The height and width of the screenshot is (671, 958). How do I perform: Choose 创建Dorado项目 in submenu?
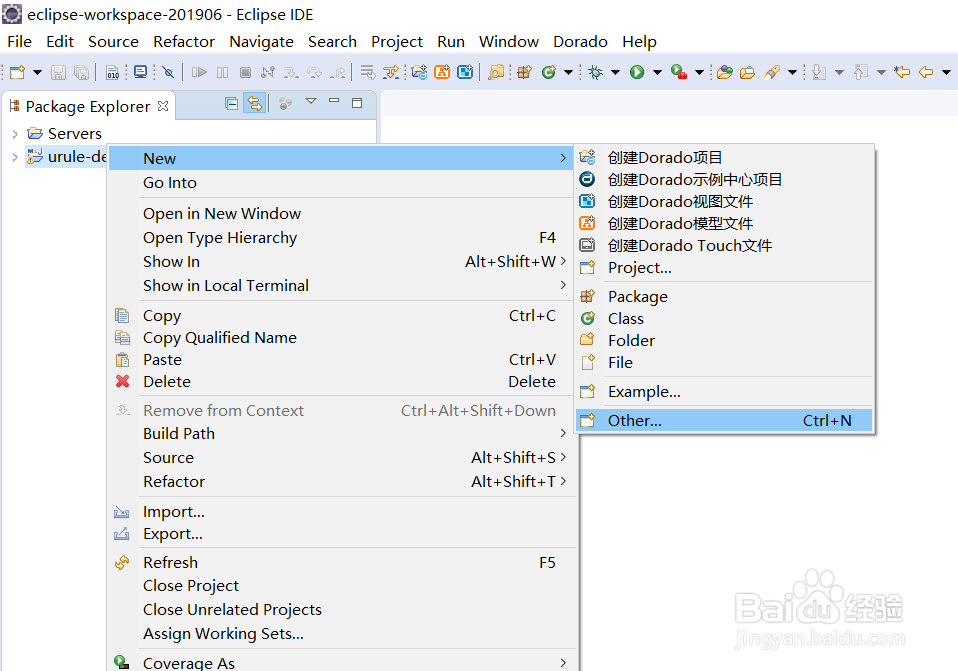(x=724, y=158)
